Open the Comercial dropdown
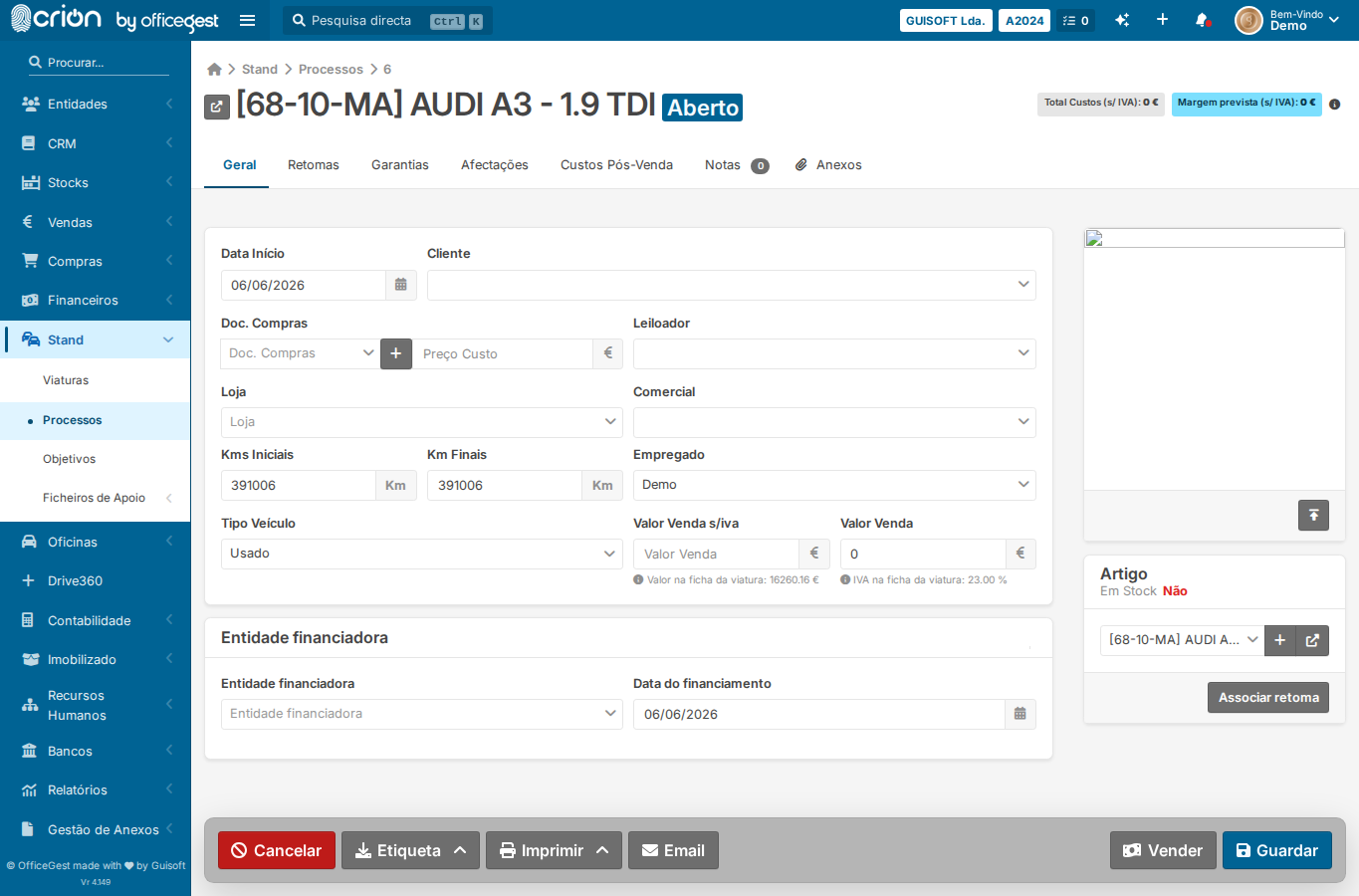 pyautogui.click(x=834, y=422)
